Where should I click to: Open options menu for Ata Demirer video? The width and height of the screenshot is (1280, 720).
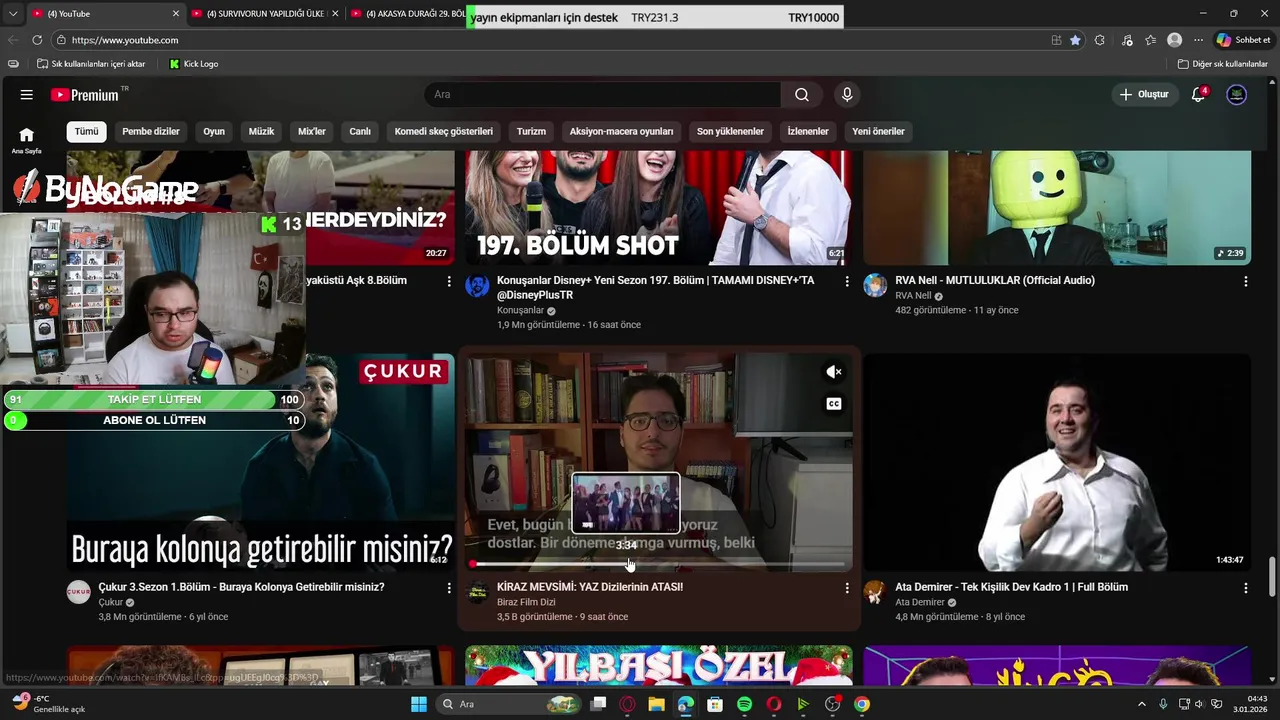(x=1245, y=589)
